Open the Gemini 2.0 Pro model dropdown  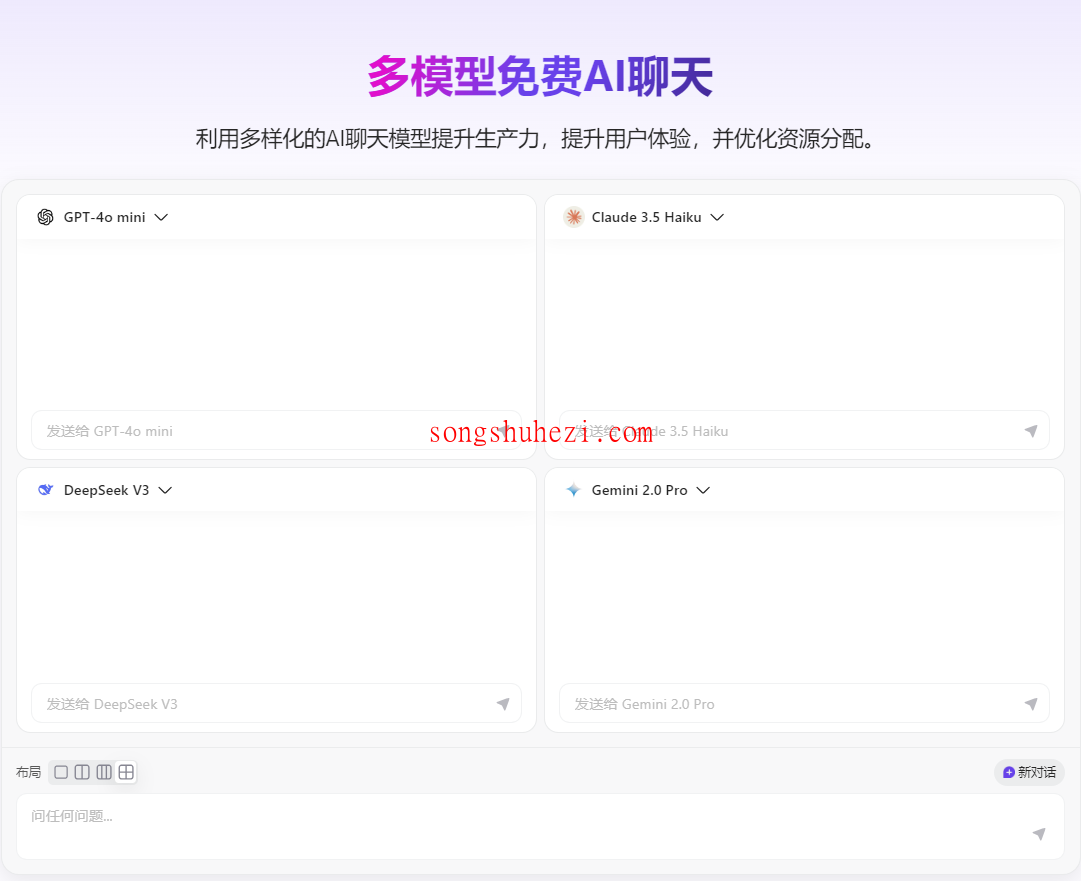coord(703,490)
